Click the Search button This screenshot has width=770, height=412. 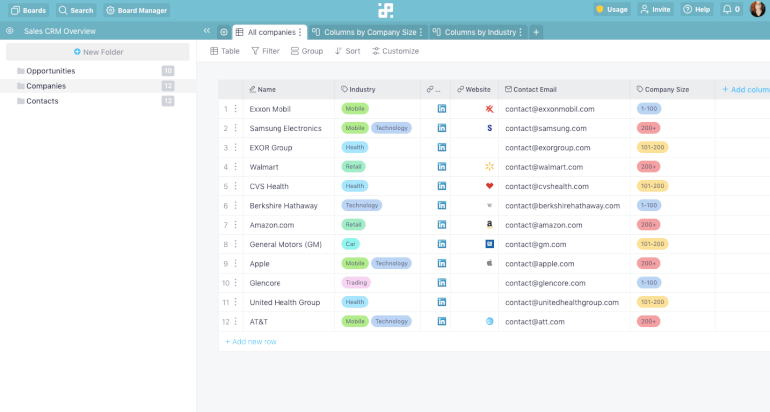click(x=76, y=10)
